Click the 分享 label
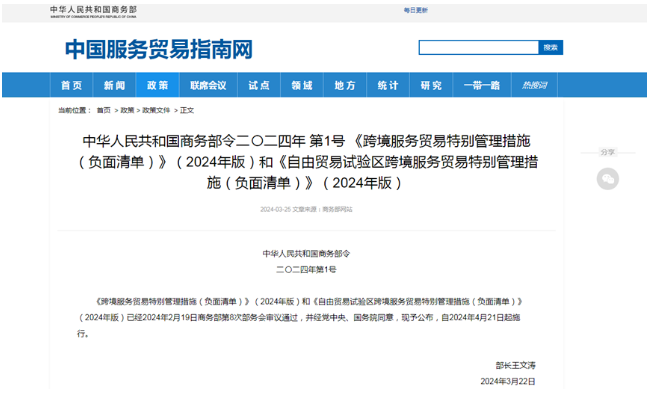650x395 pixels. point(608,152)
